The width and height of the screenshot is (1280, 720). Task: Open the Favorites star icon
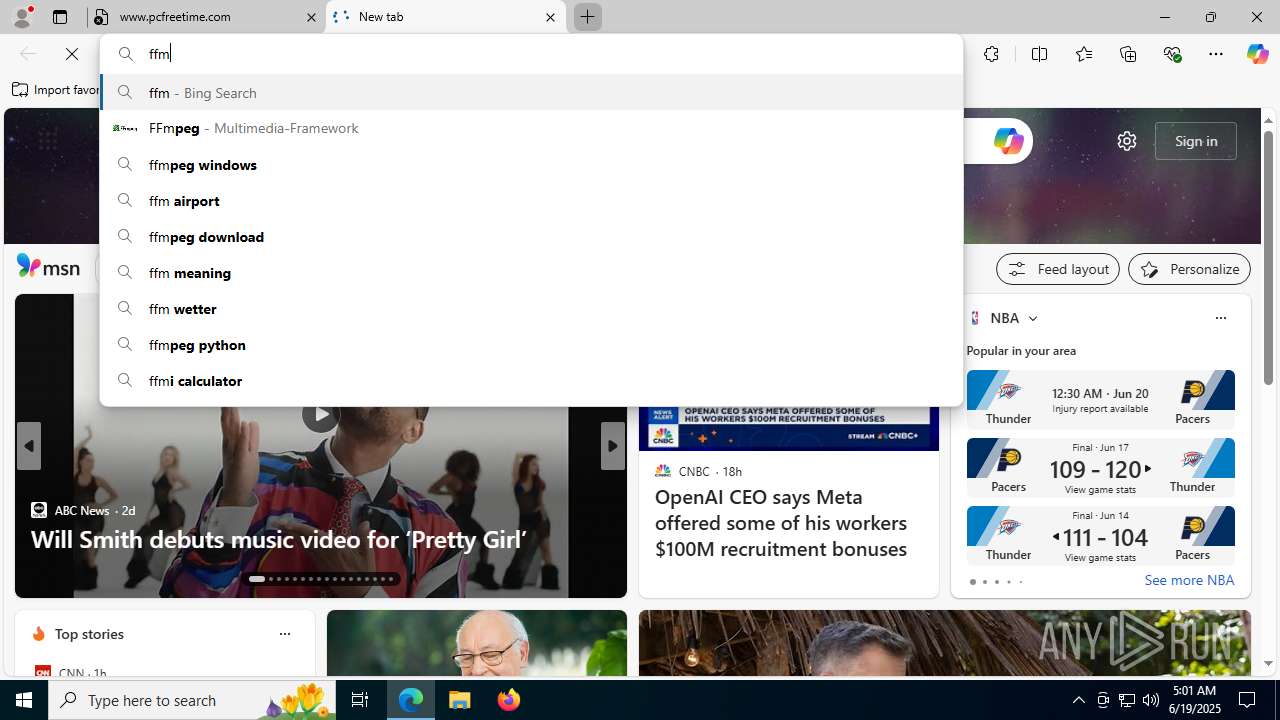[x=1083, y=54]
